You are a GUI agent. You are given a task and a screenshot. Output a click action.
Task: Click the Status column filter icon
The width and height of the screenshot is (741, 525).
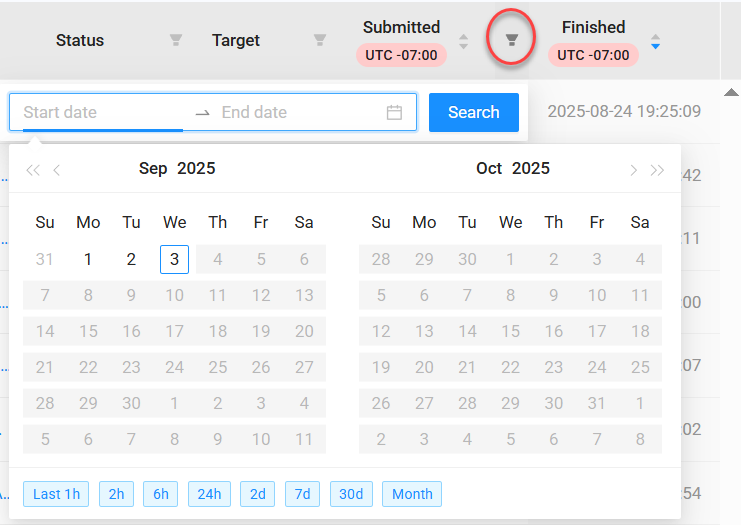coord(176,41)
